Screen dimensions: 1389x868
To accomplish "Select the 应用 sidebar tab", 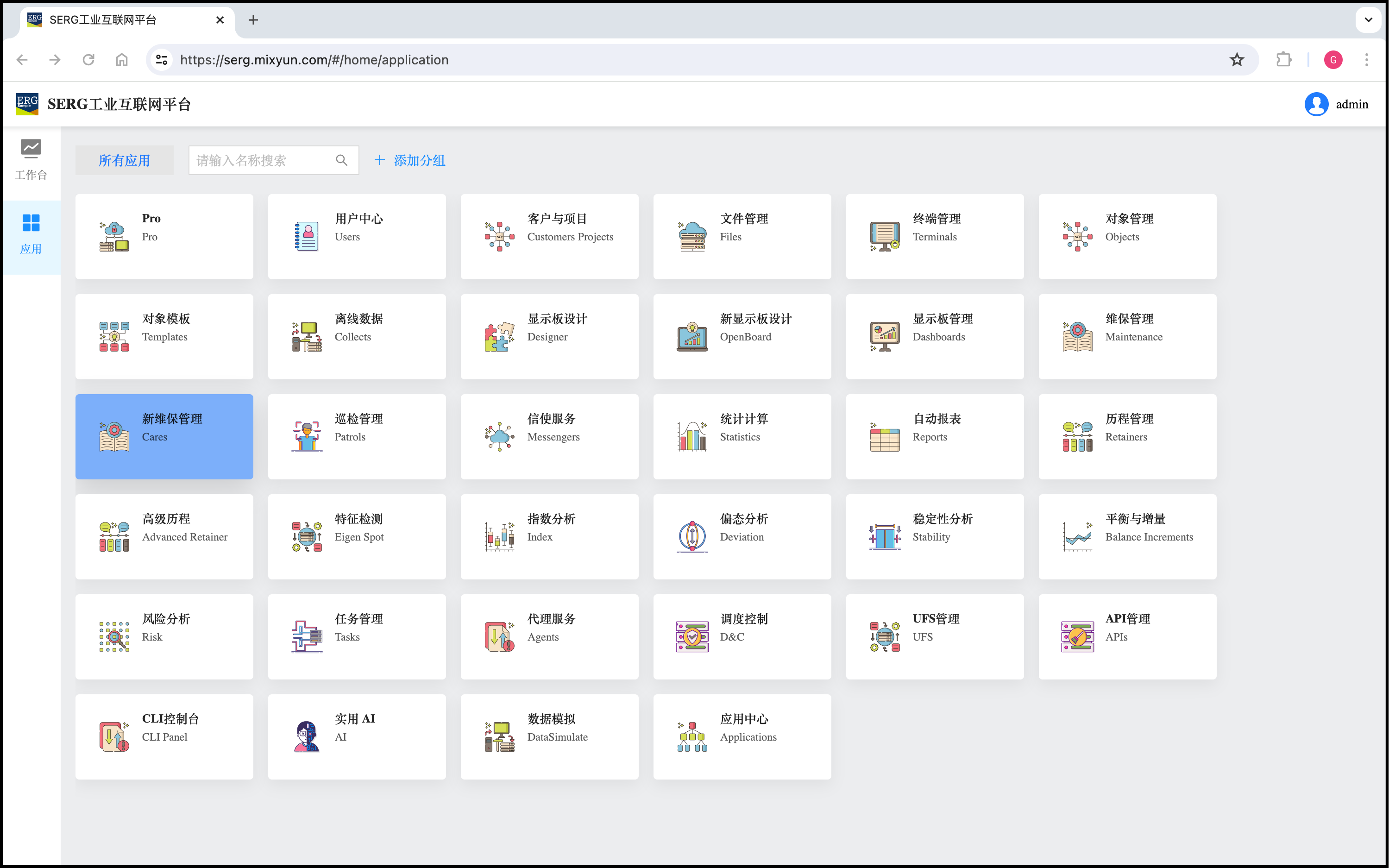I will [x=31, y=234].
